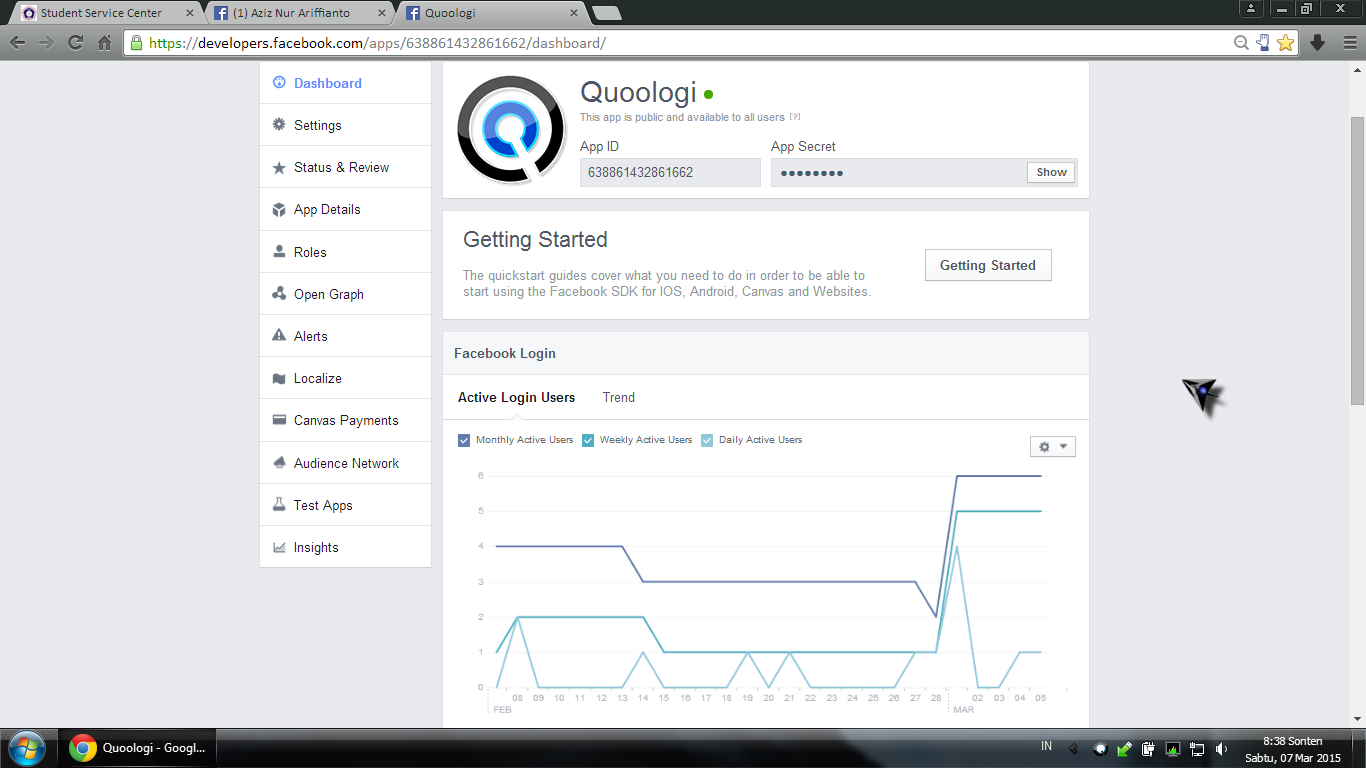Click the App Details cube icon

pyautogui.click(x=279, y=209)
